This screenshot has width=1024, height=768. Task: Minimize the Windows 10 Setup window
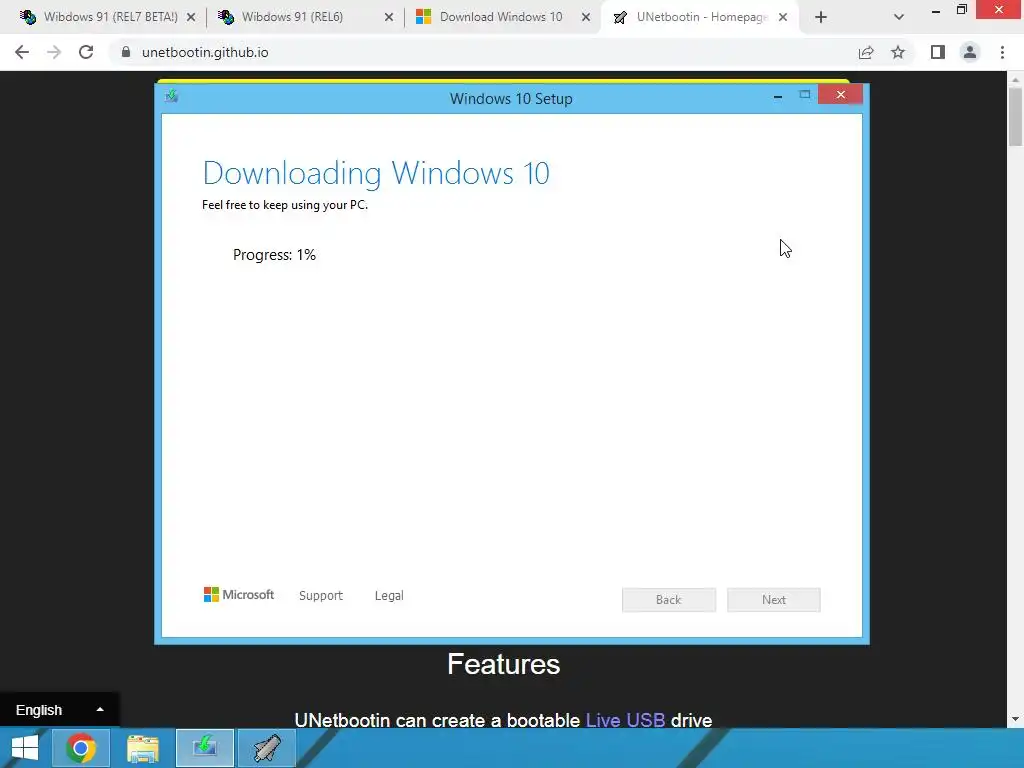[x=778, y=96]
